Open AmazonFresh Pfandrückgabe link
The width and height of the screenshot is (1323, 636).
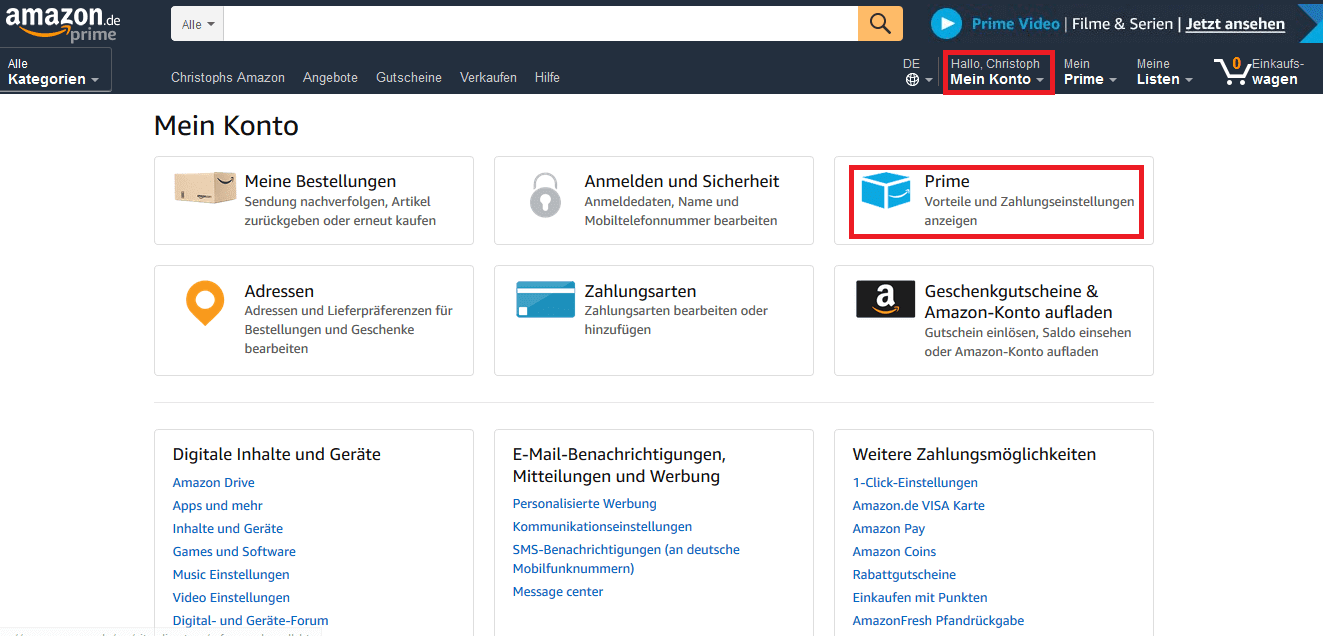coord(938,621)
